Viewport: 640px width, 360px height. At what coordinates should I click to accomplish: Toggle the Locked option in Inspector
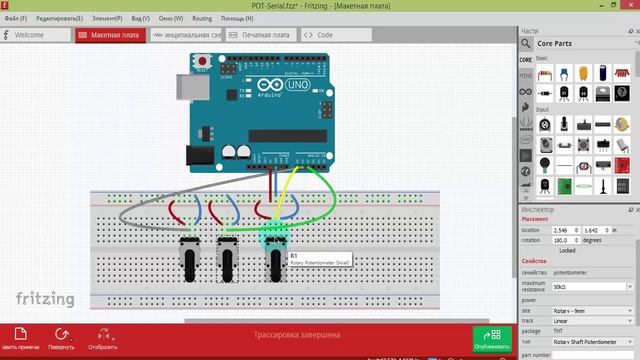[567, 251]
